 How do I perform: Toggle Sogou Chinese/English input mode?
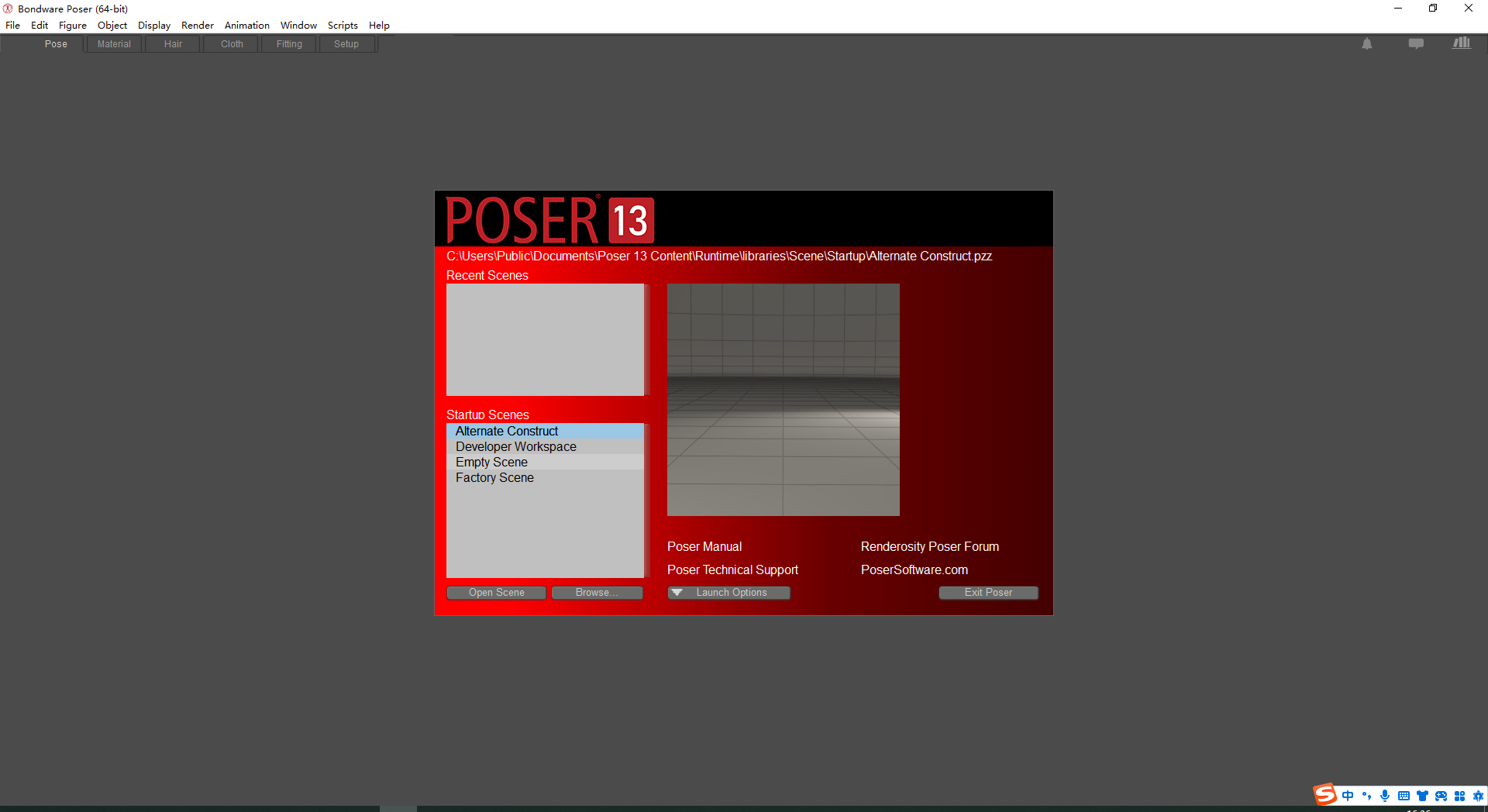[1348, 795]
